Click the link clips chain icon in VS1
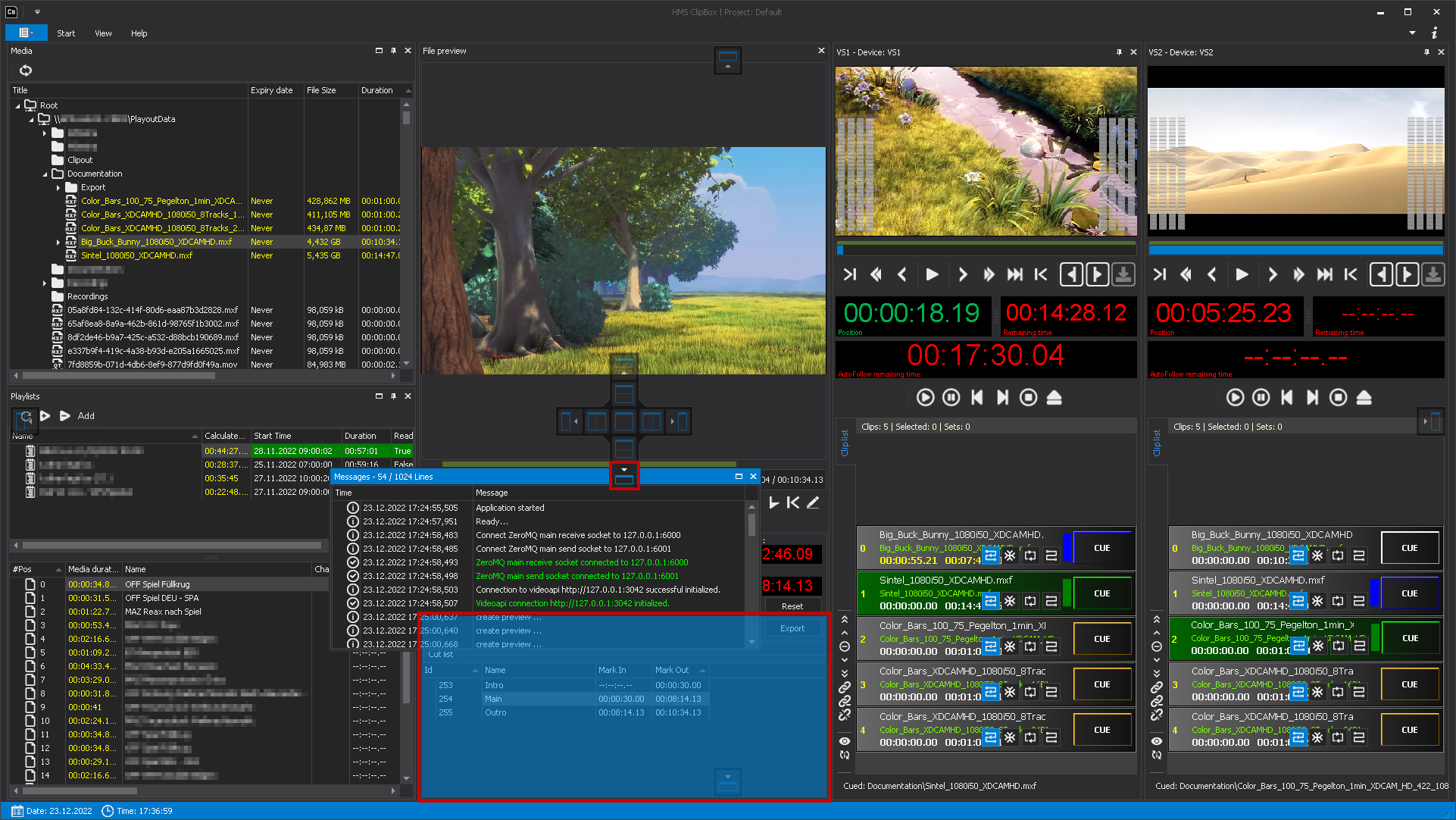The height and width of the screenshot is (820, 1456). click(x=844, y=688)
